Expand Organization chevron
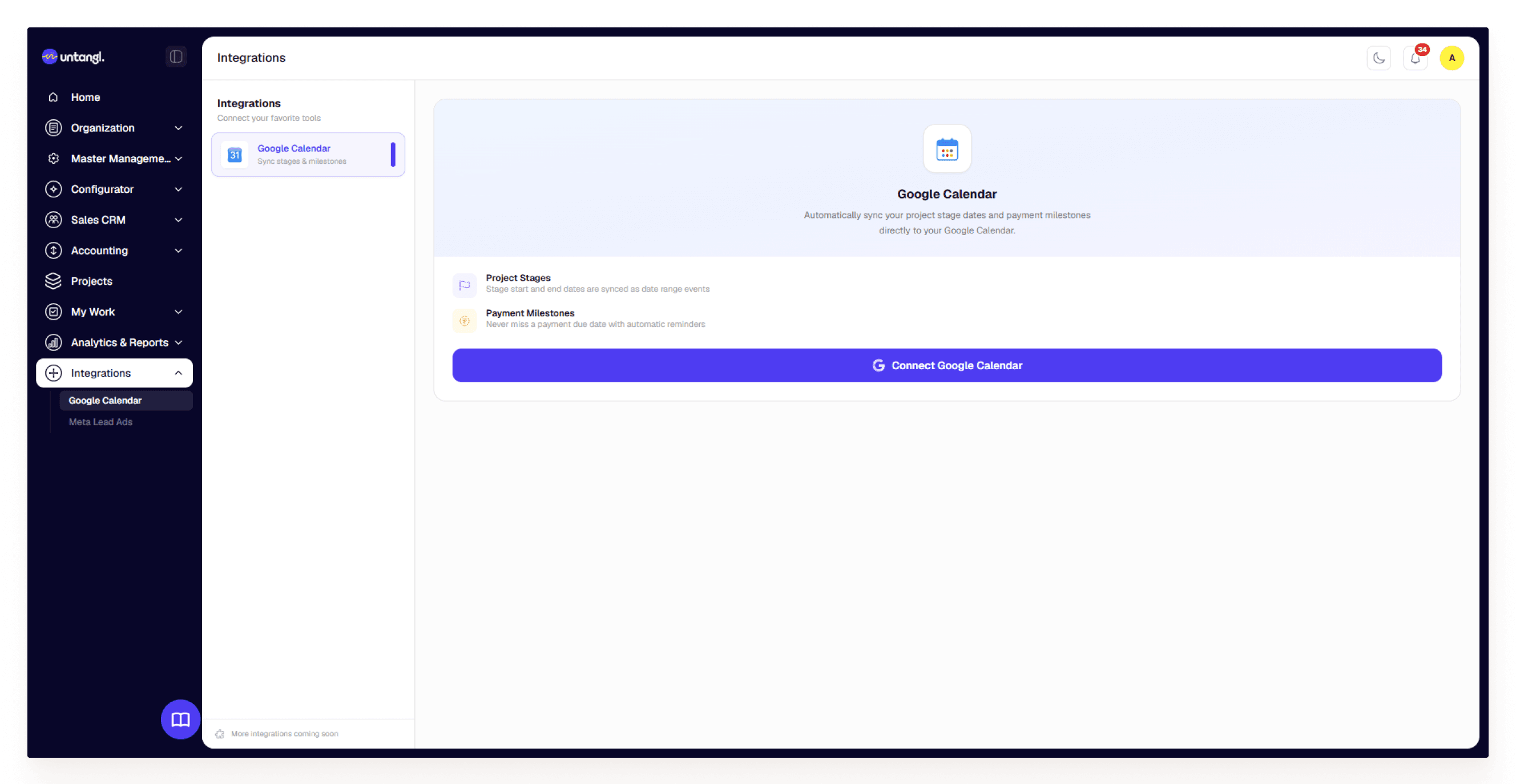This screenshot has width=1516, height=784. point(178,128)
